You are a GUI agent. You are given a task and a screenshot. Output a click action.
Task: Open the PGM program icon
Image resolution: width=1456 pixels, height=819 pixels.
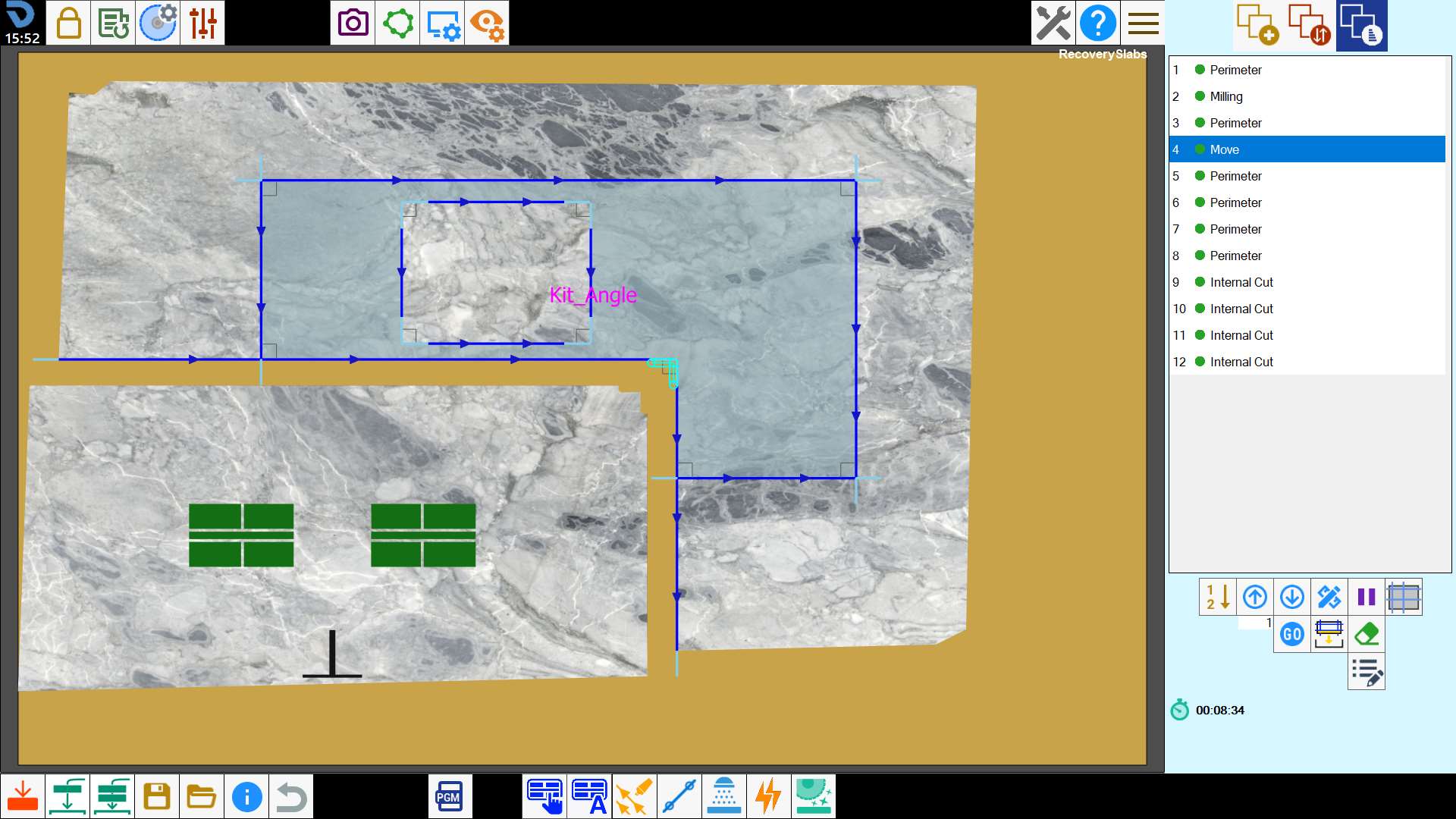(x=450, y=796)
